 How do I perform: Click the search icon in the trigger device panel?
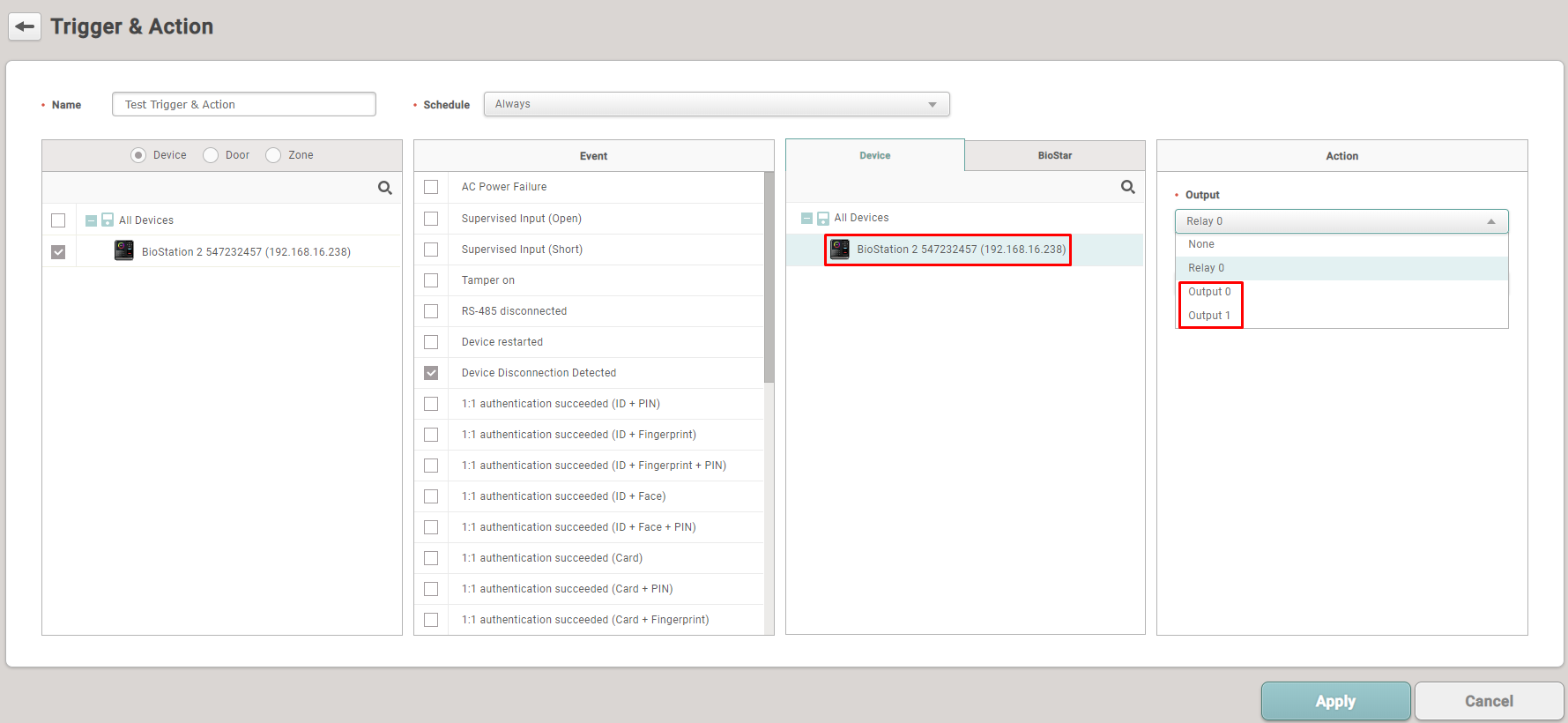(385, 188)
